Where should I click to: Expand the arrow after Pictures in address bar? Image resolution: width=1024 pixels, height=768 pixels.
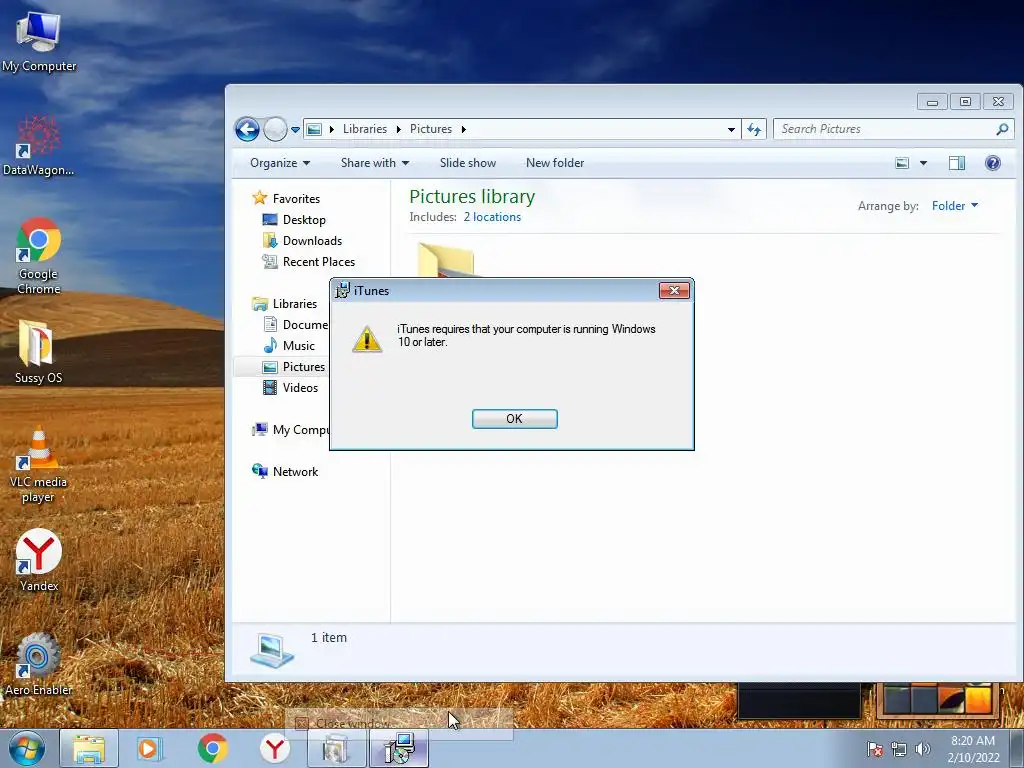click(464, 129)
